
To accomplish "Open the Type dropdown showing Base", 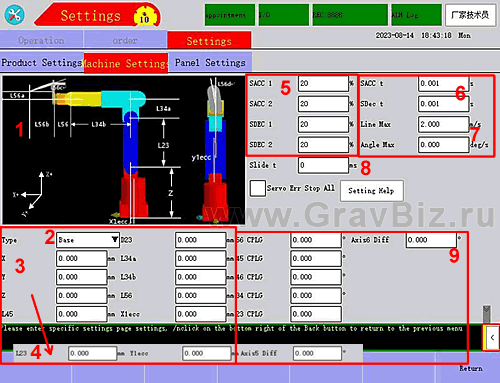I will (x=88, y=240).
